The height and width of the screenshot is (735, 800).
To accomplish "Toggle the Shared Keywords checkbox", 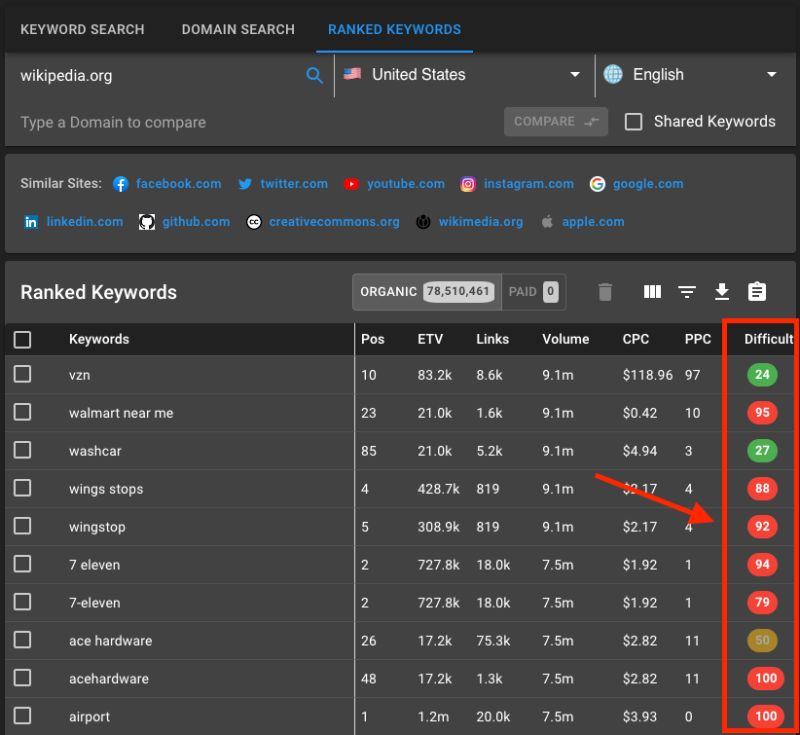I will 633,122.
